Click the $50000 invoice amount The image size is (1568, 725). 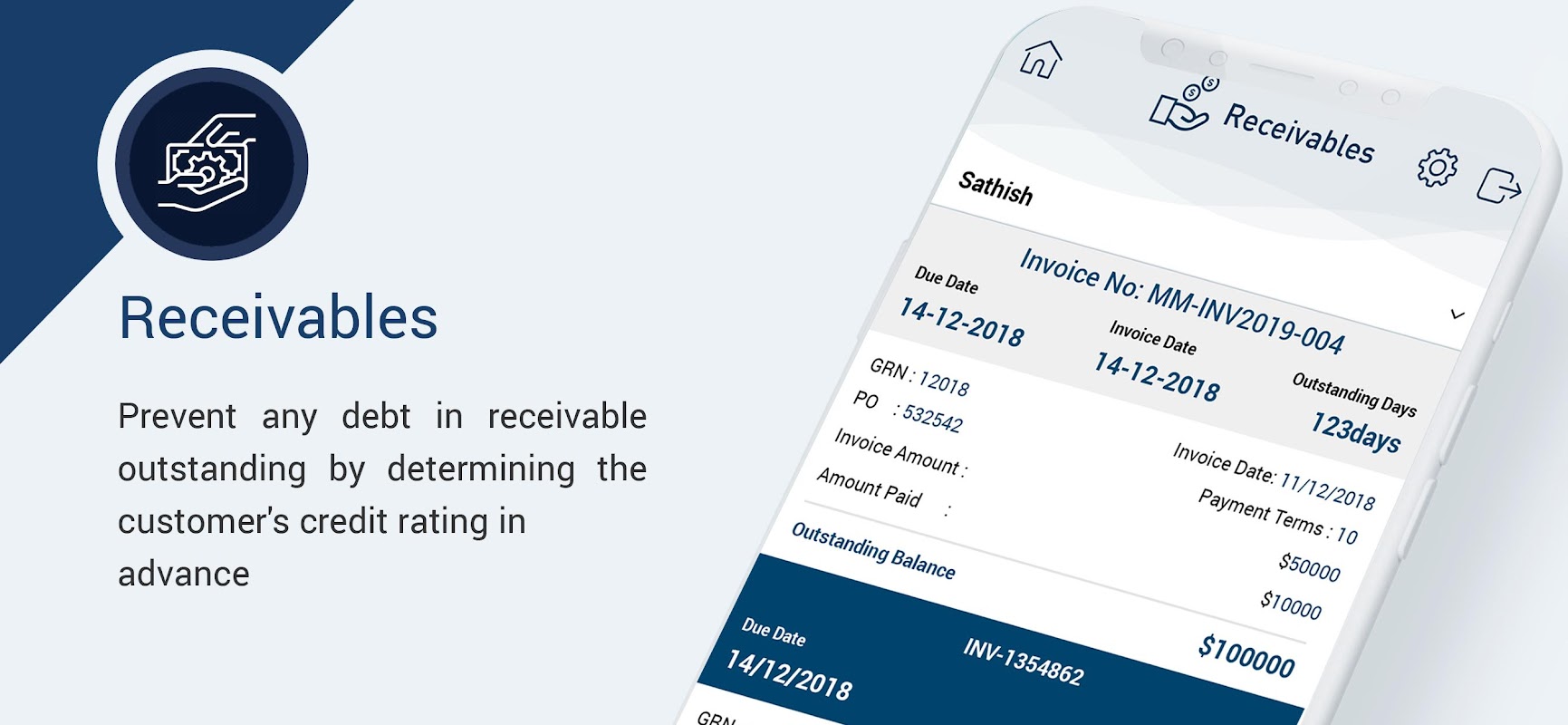click(x=1309, y=567)
